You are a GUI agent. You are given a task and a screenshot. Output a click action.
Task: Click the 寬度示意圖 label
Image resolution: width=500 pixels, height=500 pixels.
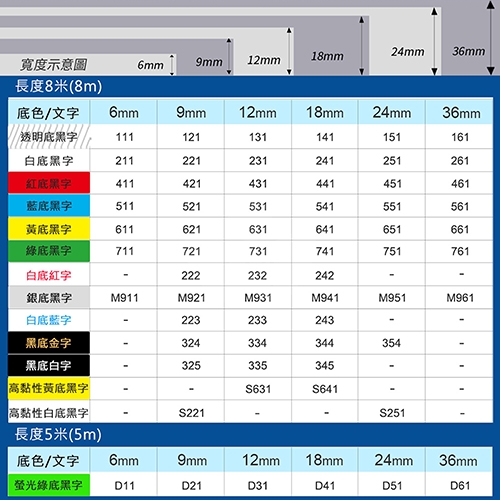coord(53,65)
